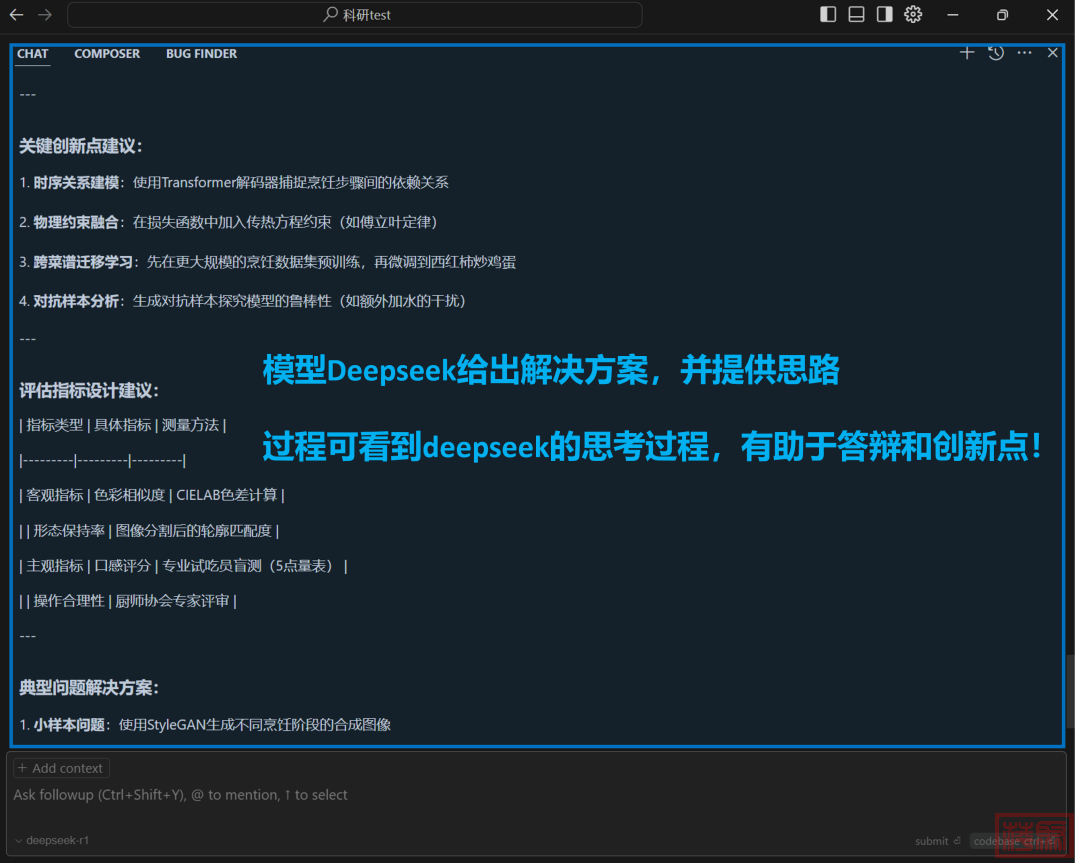Focus the Ask followup input box
The width and height of the screenshot is (1080, 863).
tap(537, 795)
